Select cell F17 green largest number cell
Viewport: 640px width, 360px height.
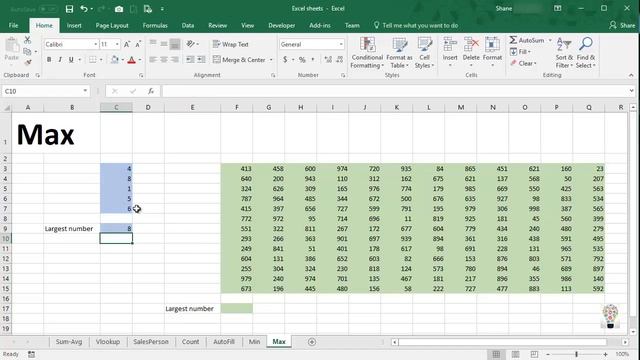click(x=237, y=309)
